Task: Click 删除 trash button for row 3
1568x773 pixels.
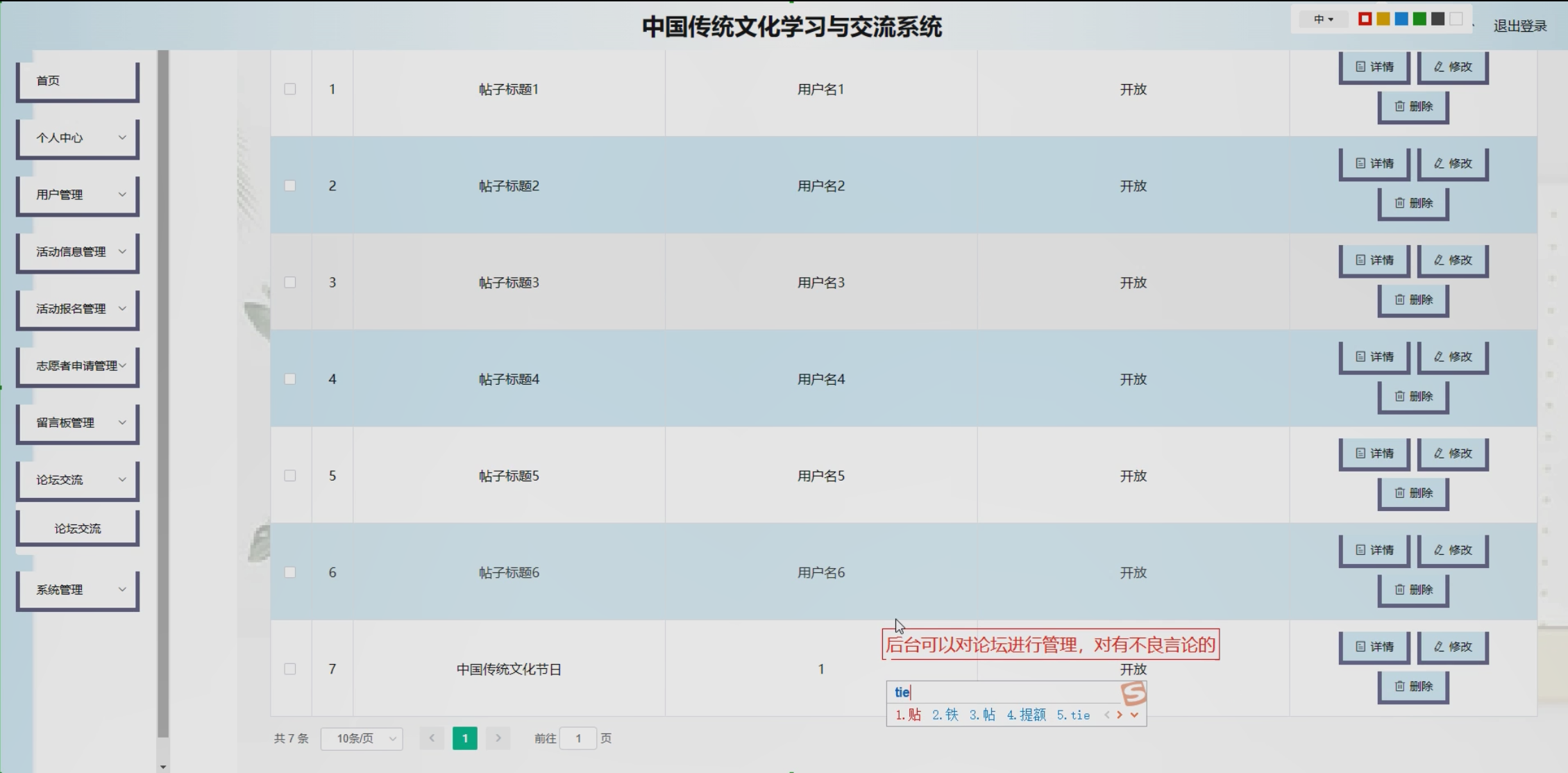Action: [x=1413, y=299]
